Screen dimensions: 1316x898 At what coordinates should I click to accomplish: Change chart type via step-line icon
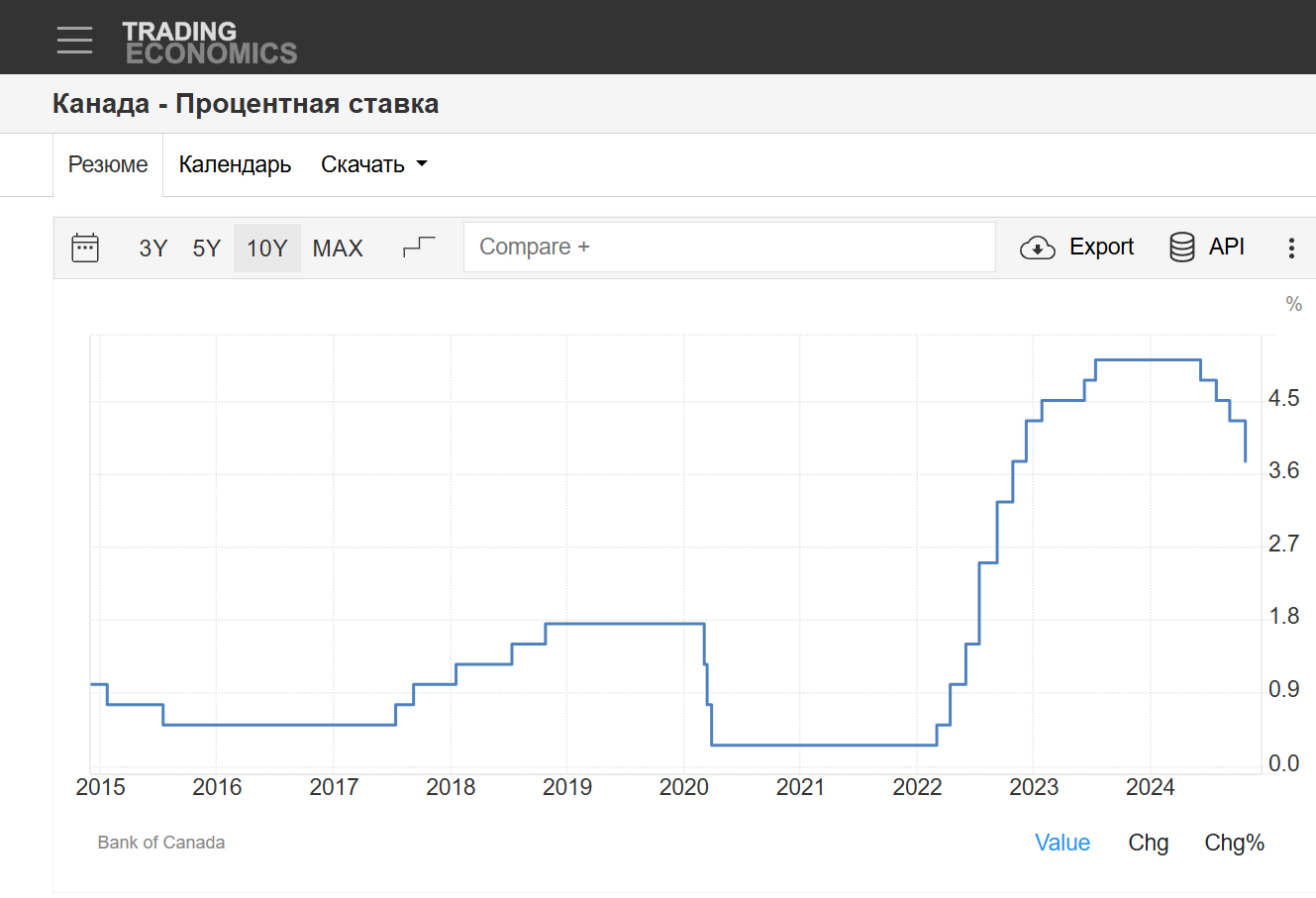(419, 247)
